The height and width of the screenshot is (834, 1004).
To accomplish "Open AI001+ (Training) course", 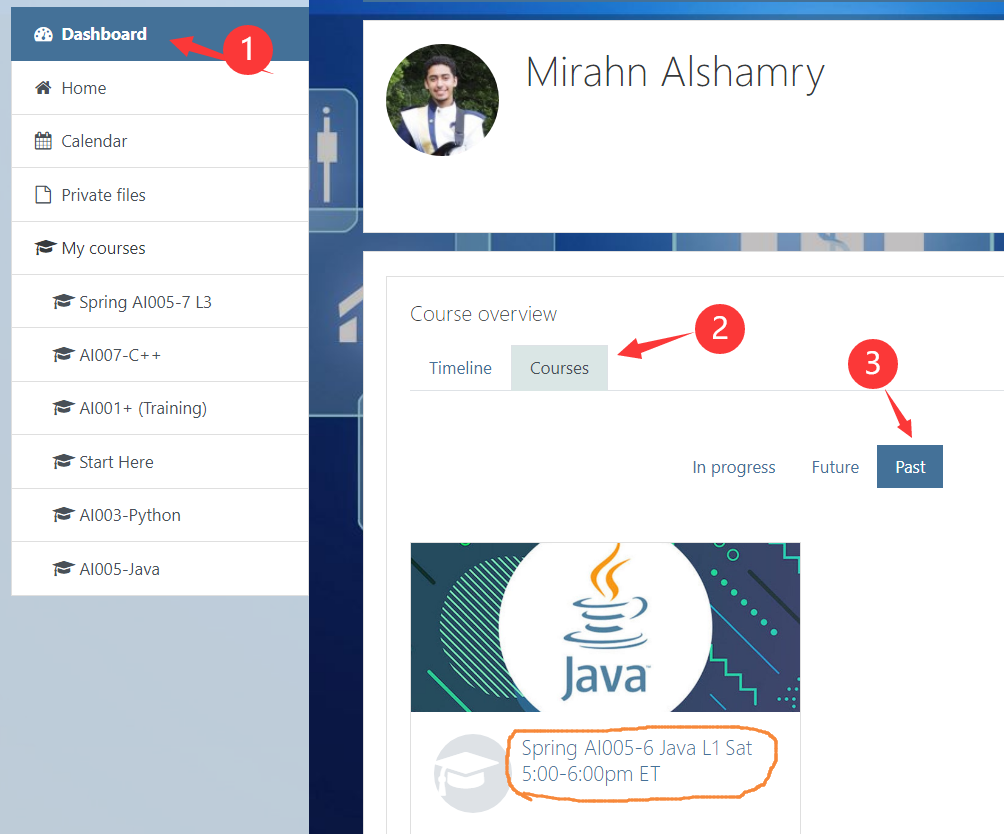I will [x=143, y=408].
